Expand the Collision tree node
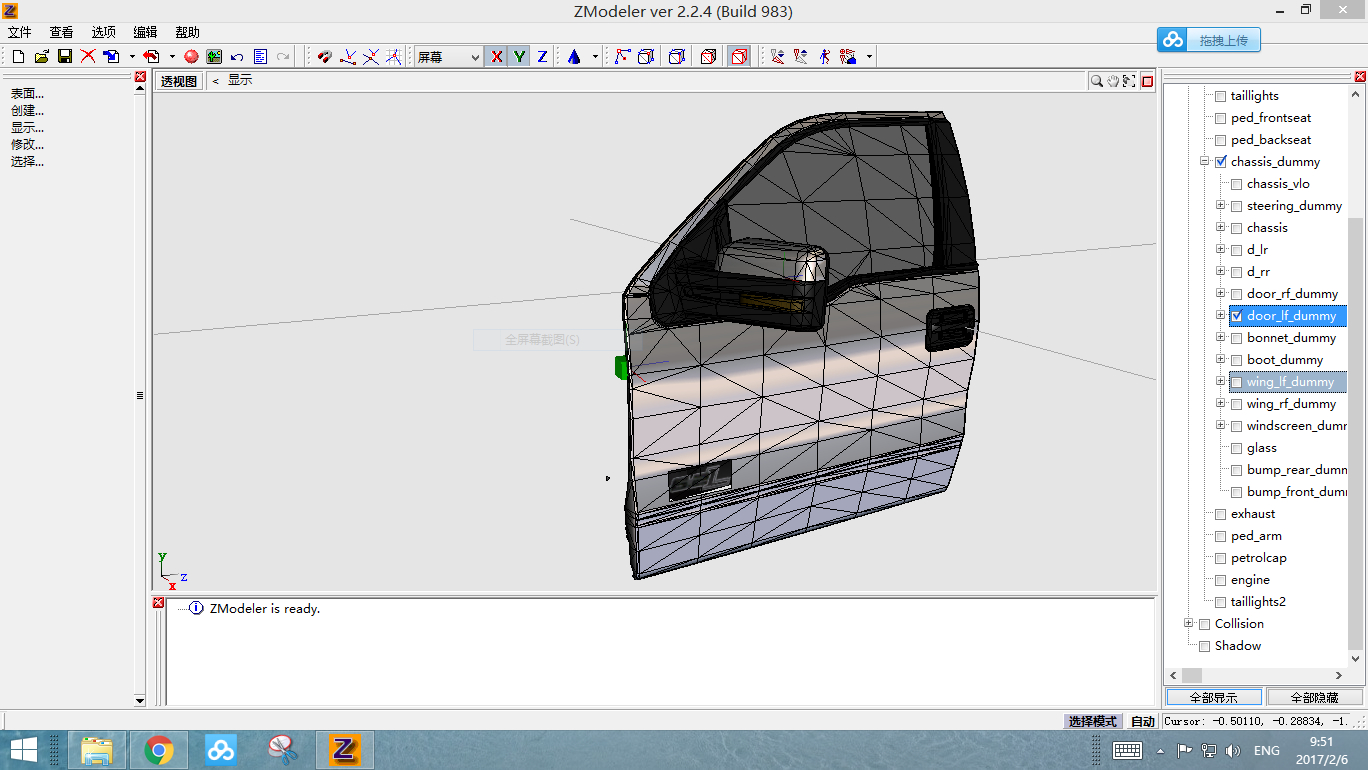The width and height of the screenshot is (1368, 770). tap(1188, 624)
